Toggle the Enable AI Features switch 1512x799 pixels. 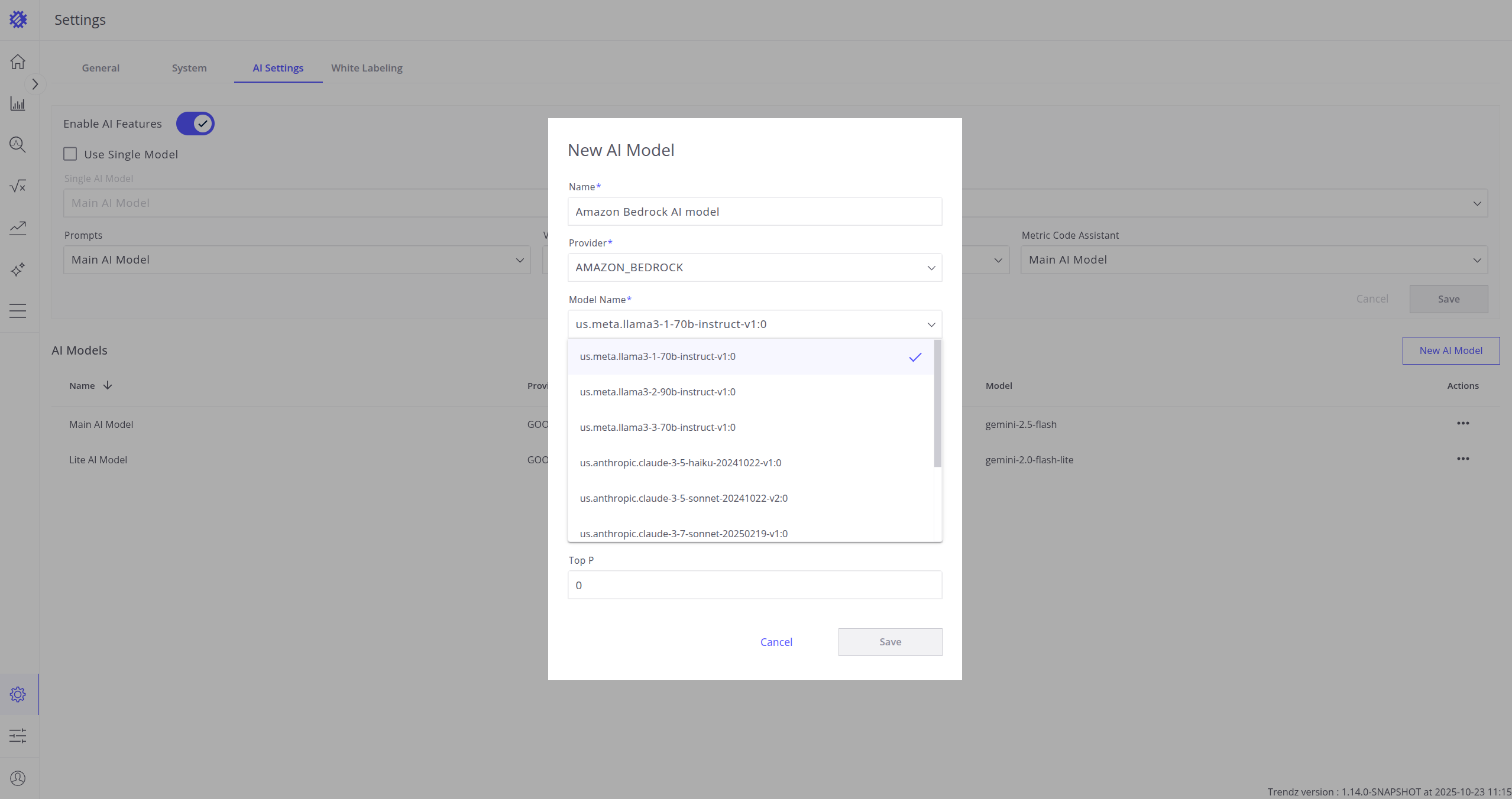(x=195, y=124)
